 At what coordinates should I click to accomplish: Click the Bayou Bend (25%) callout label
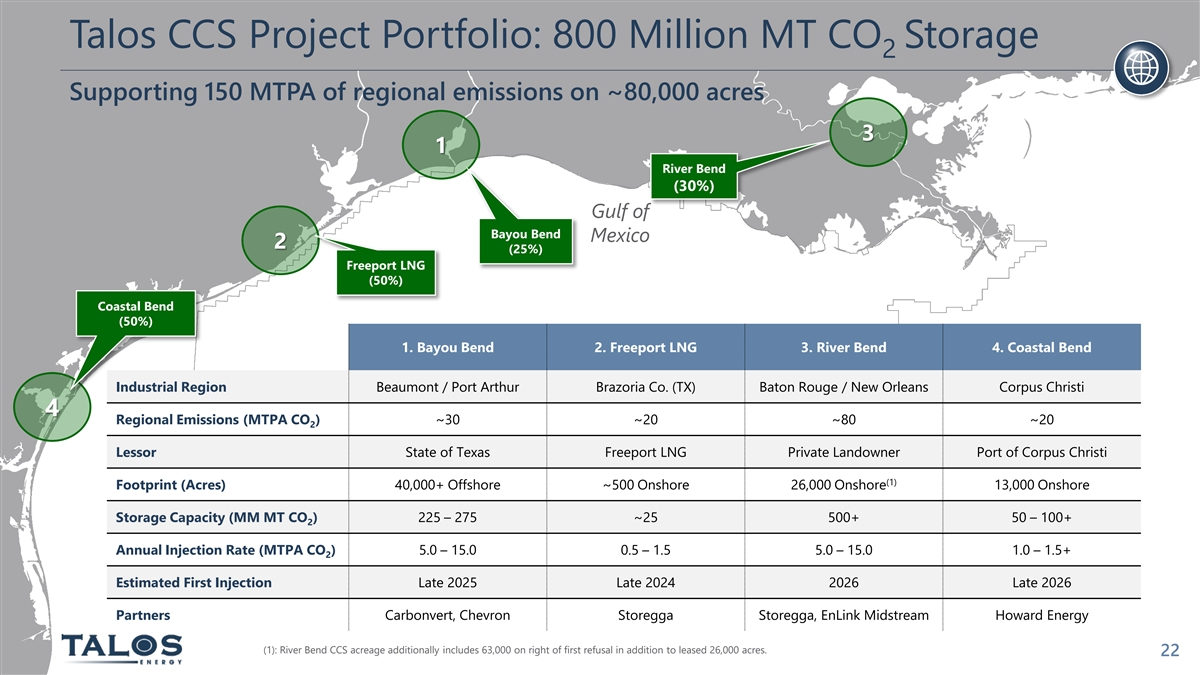coord(525,242)
